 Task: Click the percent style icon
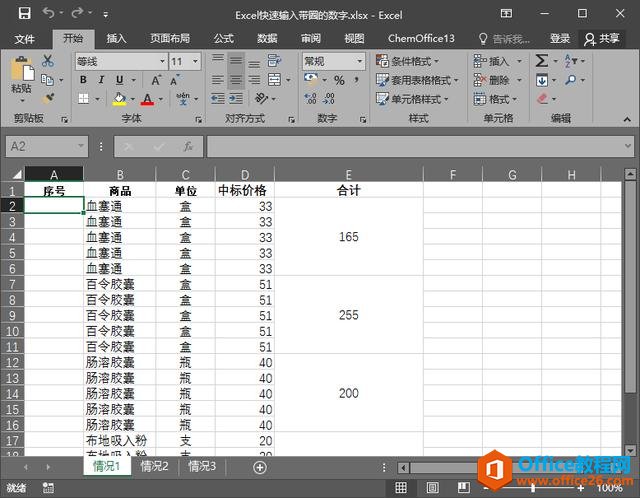pos(339,80)
